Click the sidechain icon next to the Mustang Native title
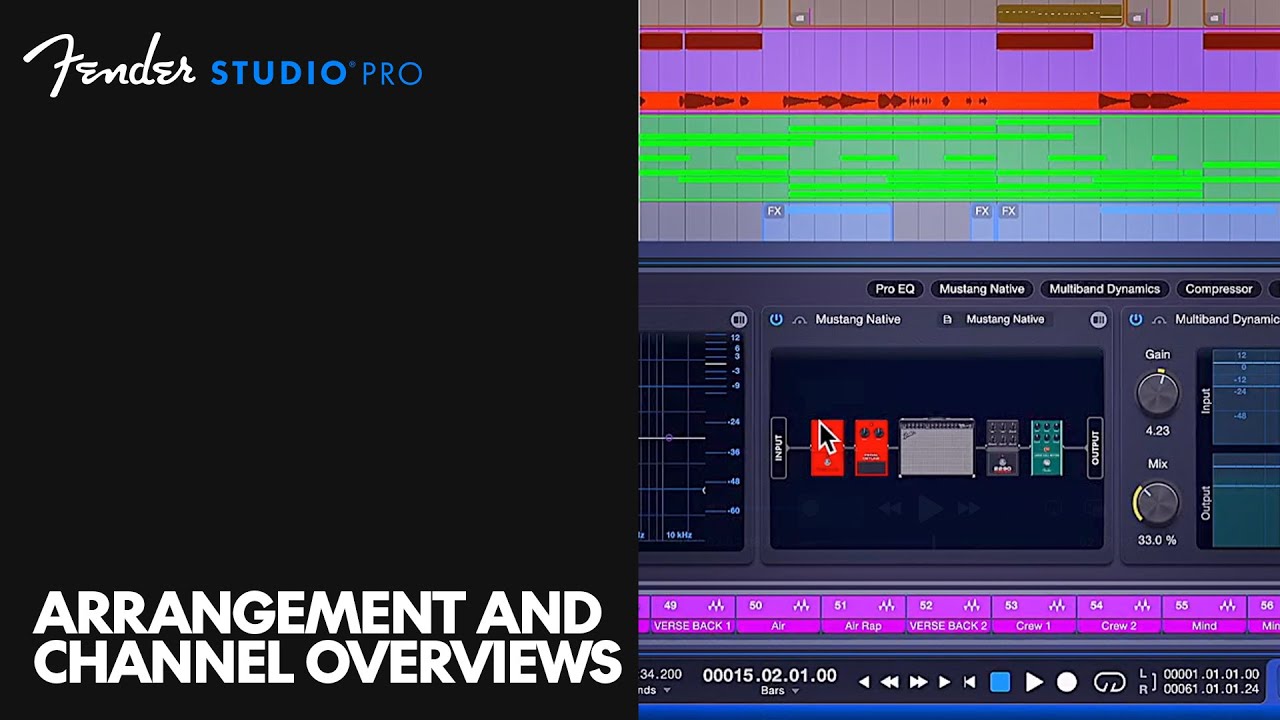This screenshot has width=1280, height=720. (x=799, y=320)
